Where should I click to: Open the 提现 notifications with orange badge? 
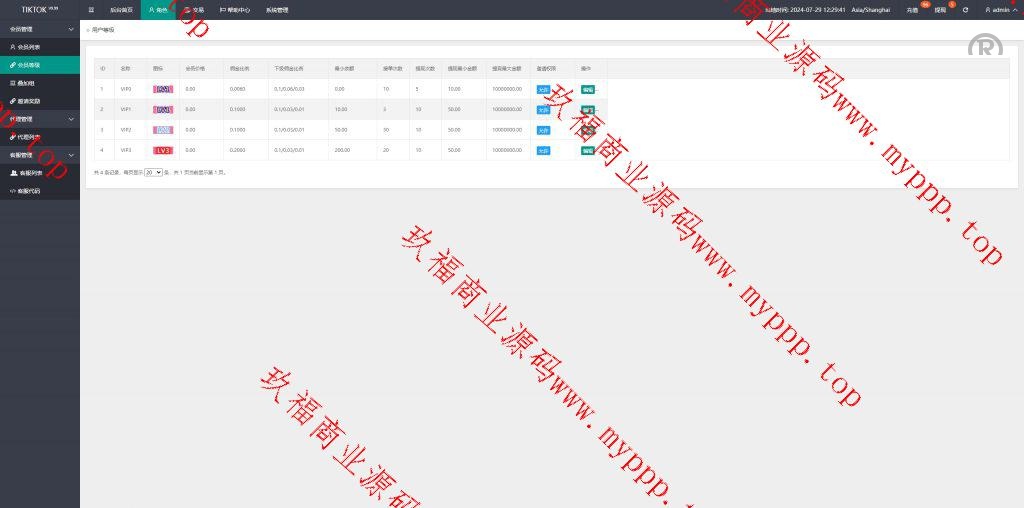[940, 9]
